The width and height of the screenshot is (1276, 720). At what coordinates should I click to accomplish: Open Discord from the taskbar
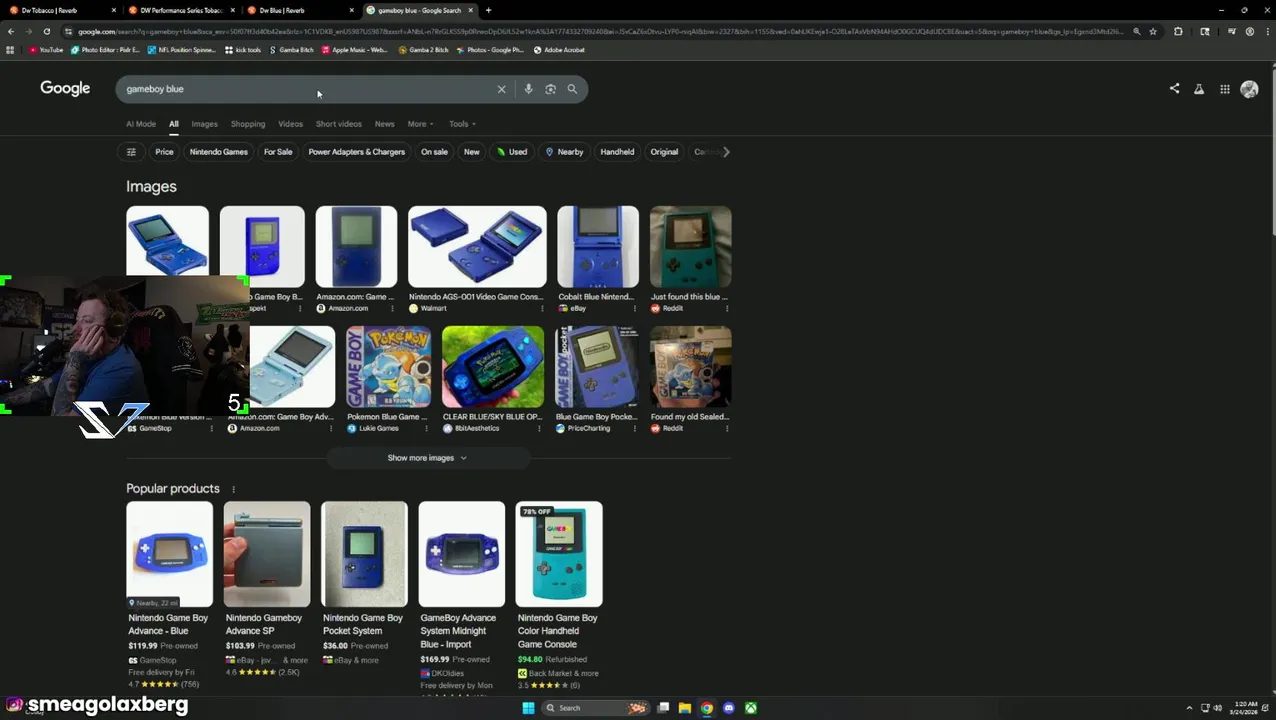[x=729, y=708]
